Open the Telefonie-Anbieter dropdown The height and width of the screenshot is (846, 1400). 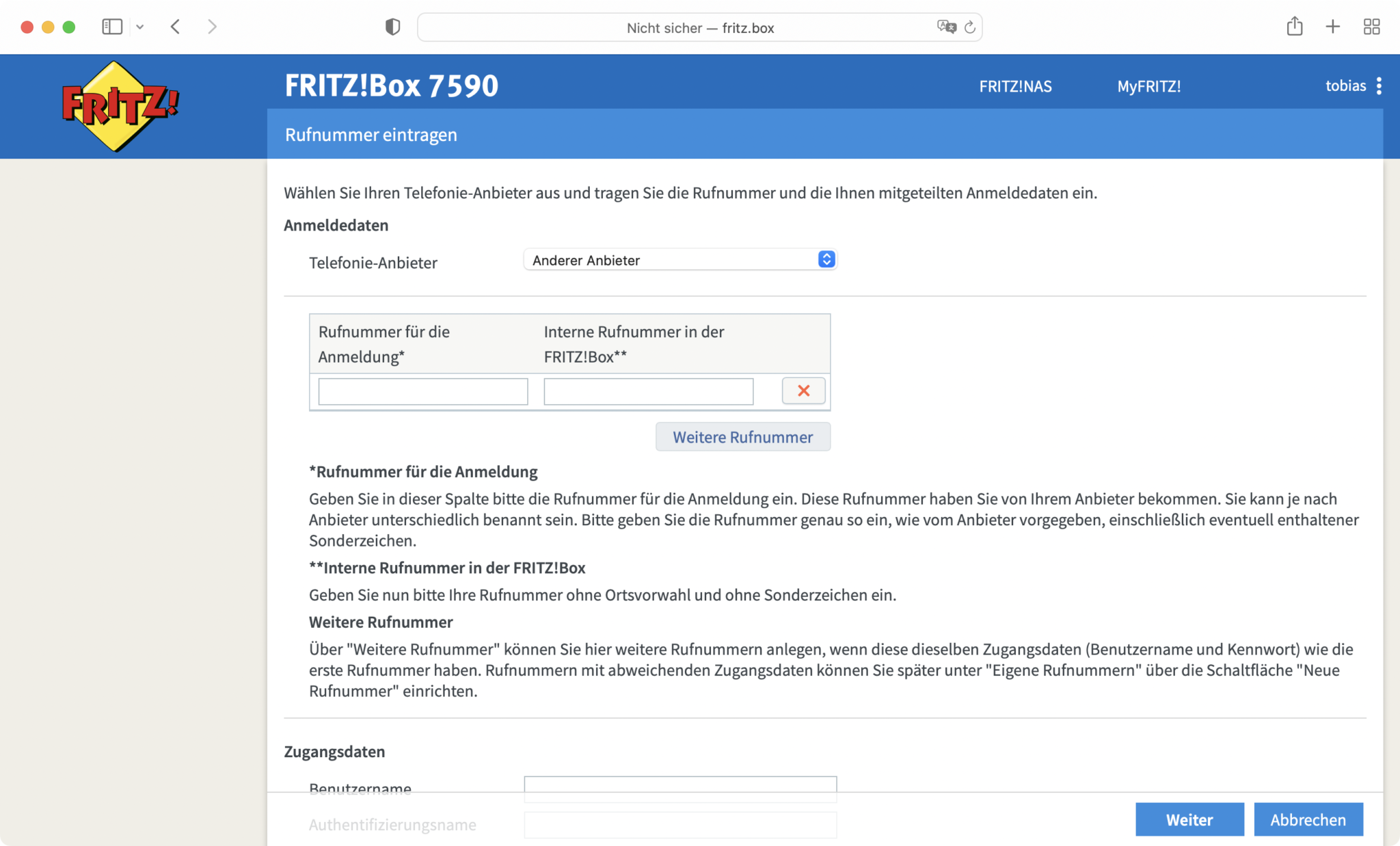(679, 259)
